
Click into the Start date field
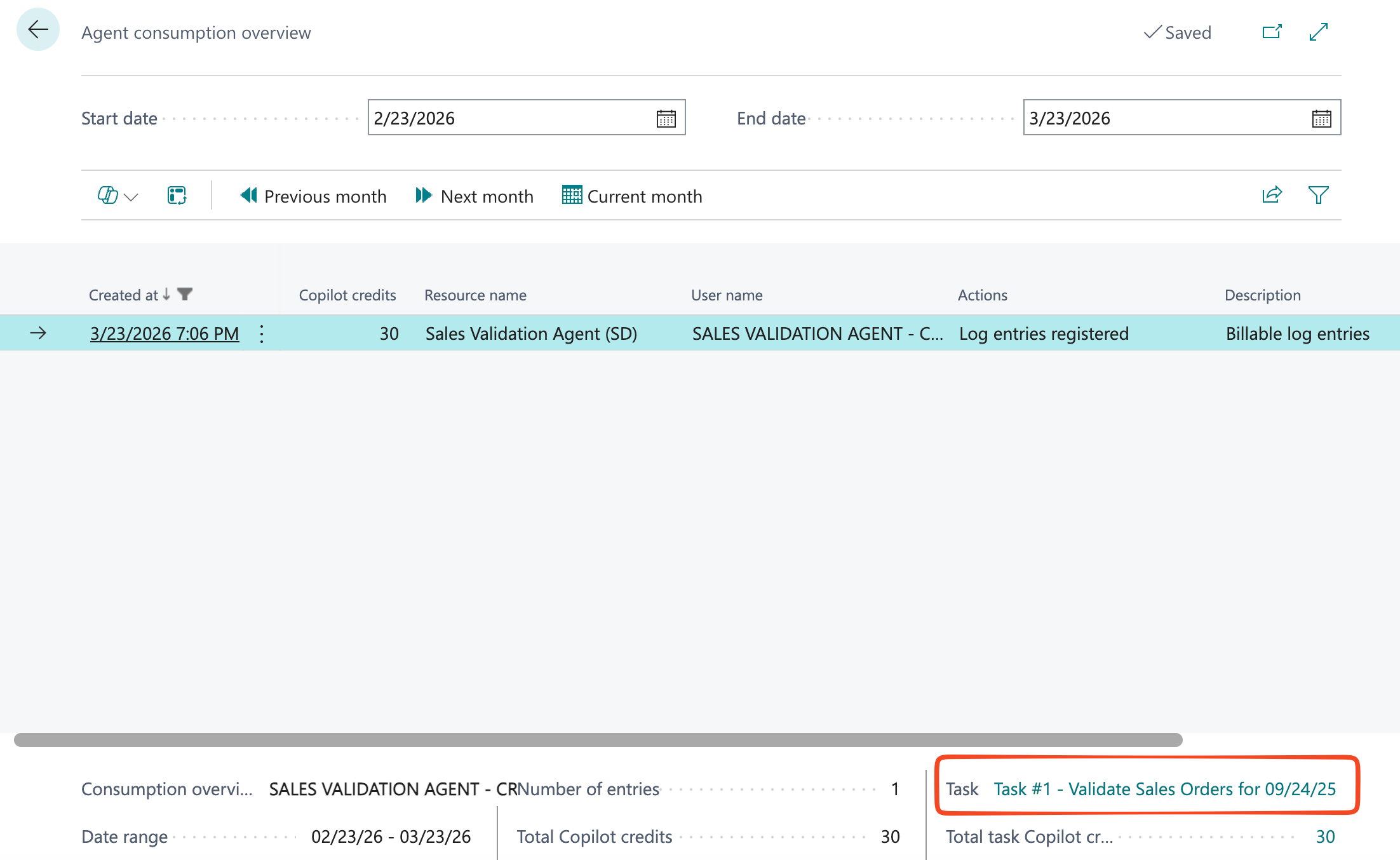[x=508, y=118]
